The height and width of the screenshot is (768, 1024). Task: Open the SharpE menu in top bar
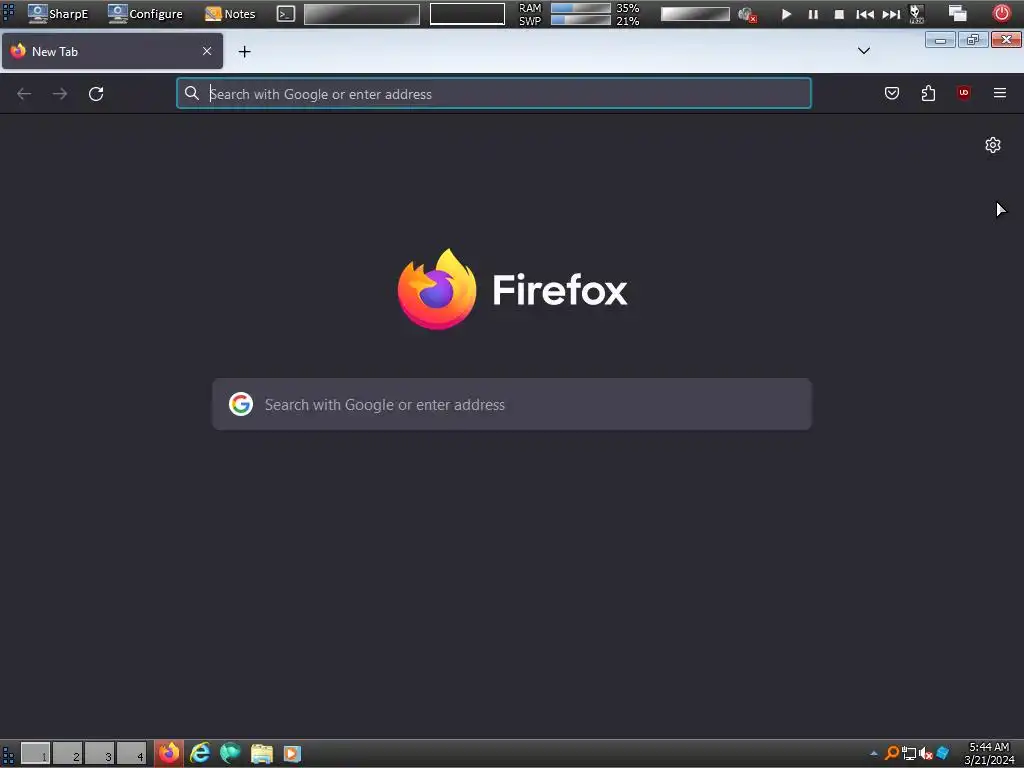tap(57, 14)
